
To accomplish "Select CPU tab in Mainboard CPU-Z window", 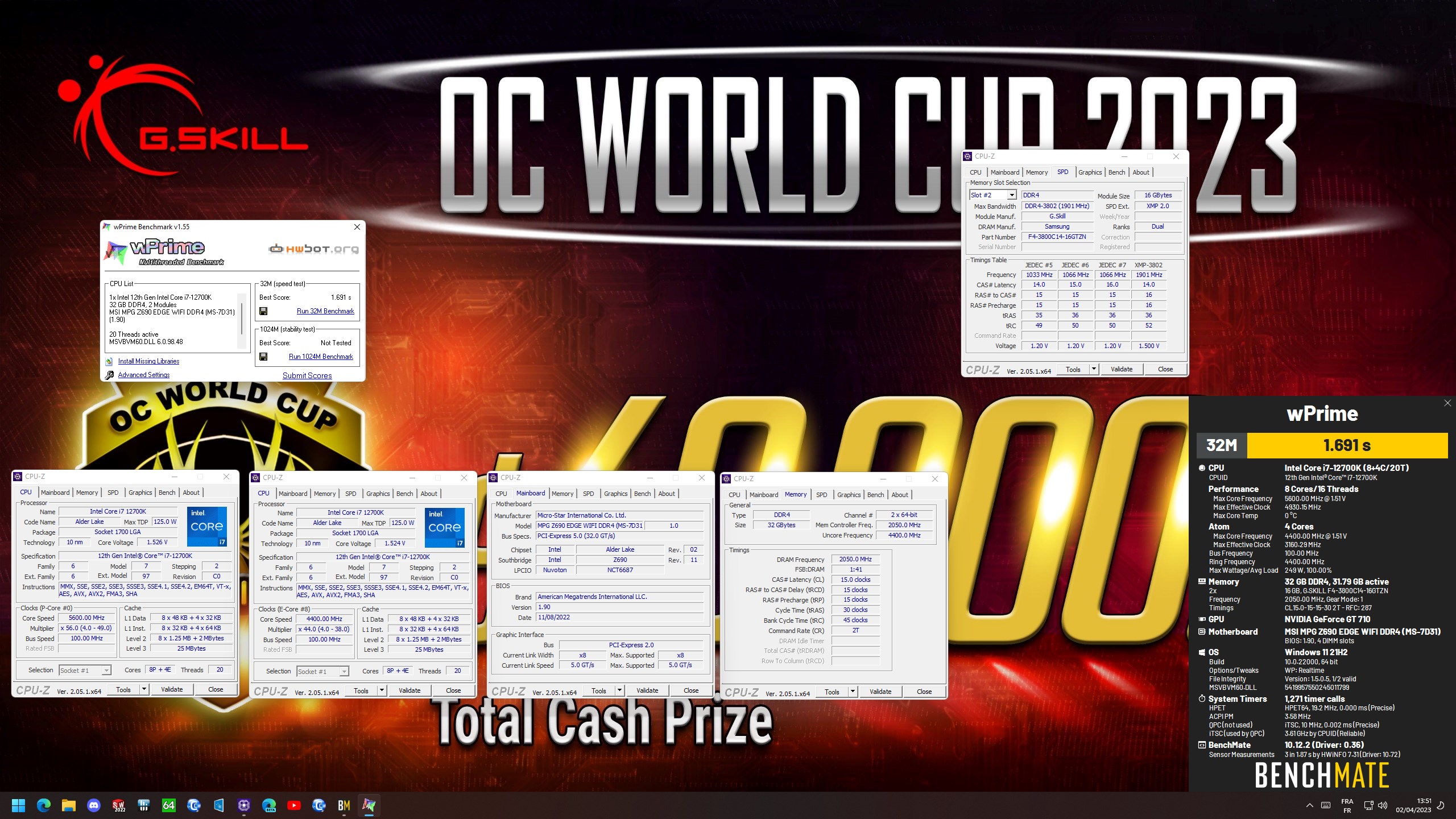I will click(501, 494).
